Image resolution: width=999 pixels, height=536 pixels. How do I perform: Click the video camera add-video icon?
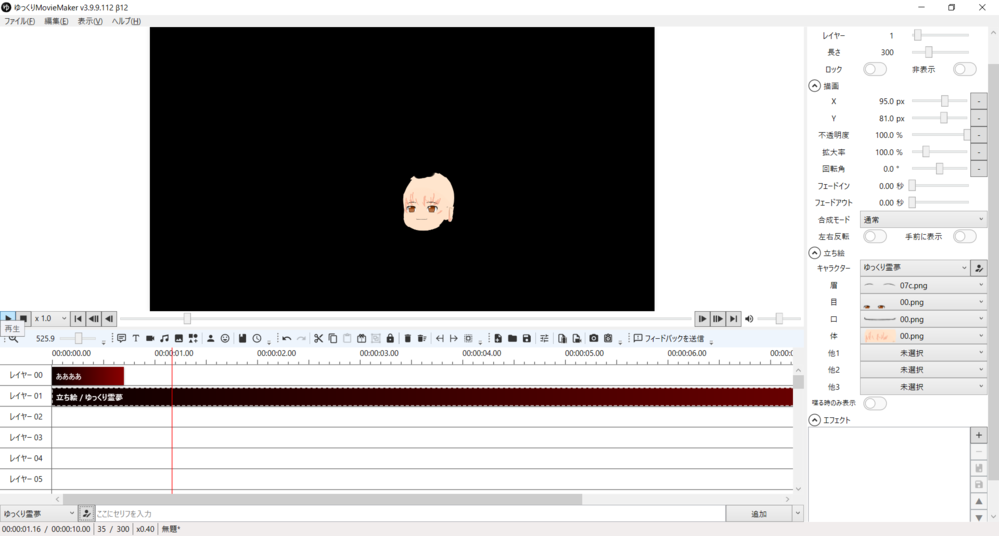150,339
